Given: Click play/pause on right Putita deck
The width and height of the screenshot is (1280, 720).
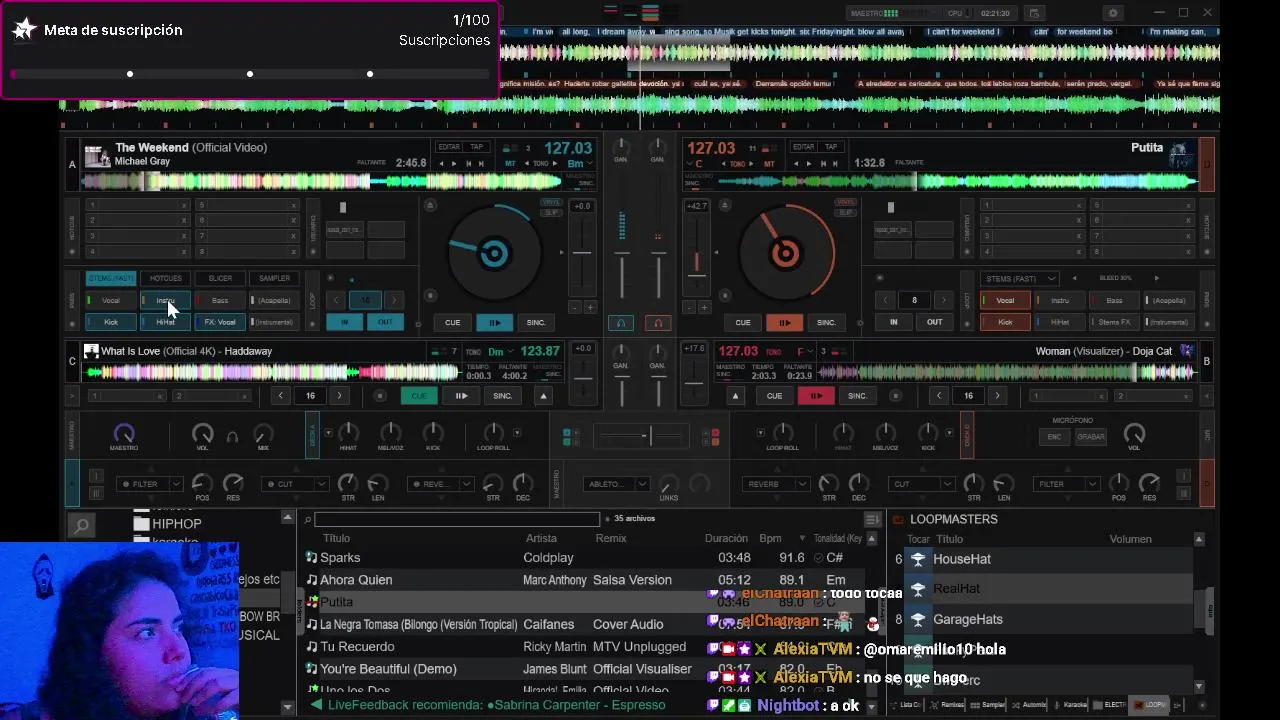Looking at the screenshot, I should coord(784,322).
